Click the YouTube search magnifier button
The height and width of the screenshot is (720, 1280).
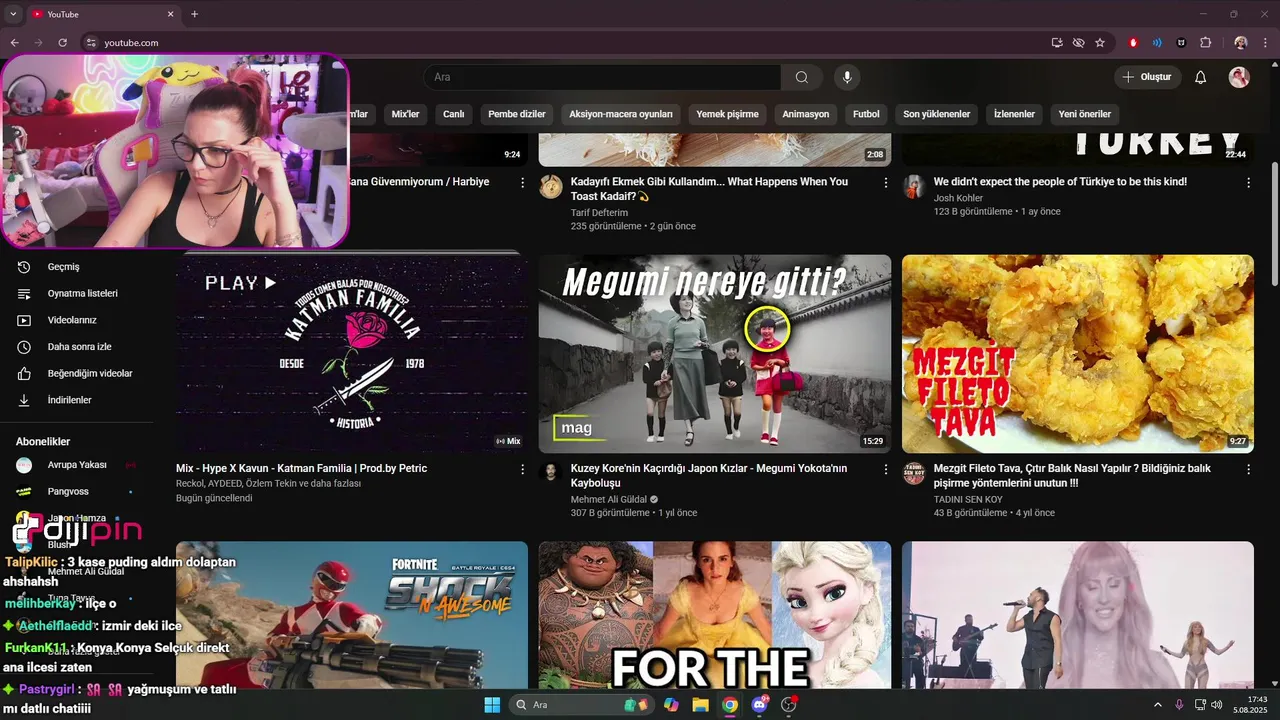(802, 77)
